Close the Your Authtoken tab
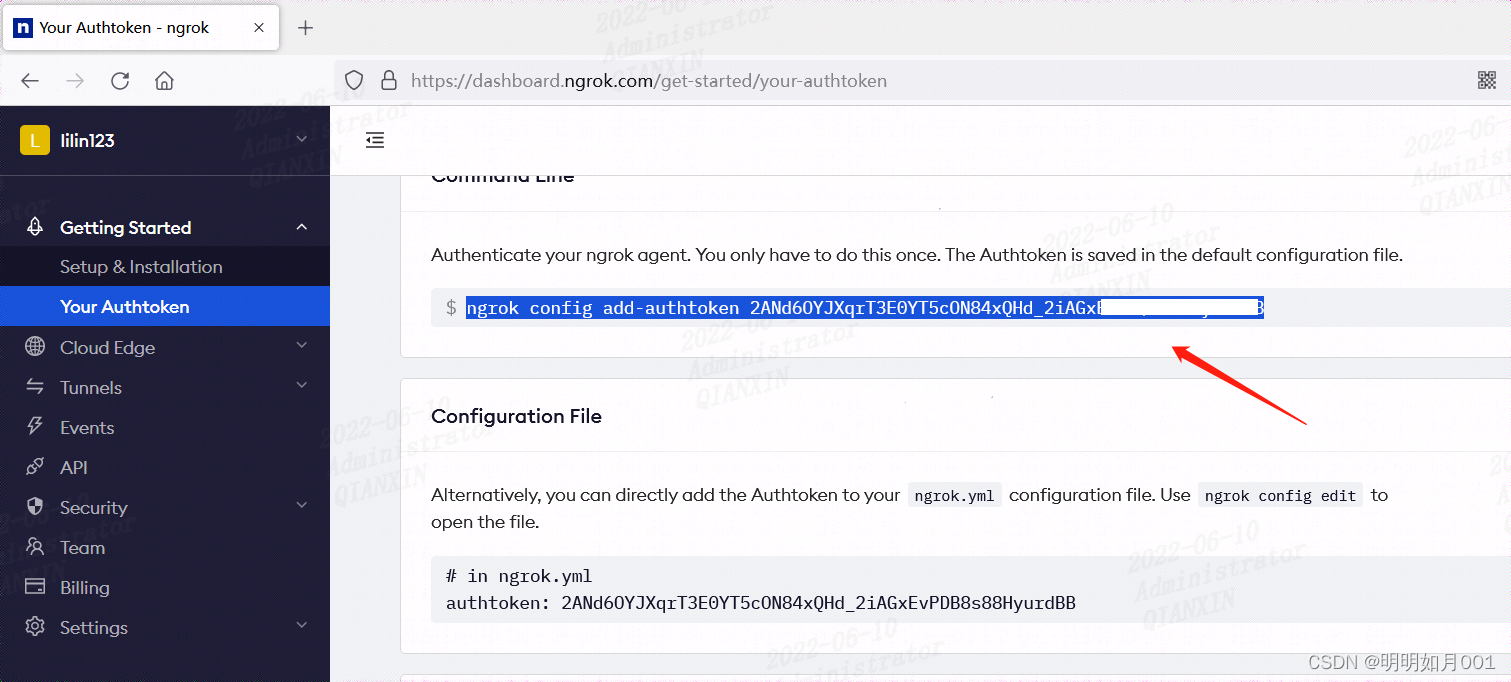The image size is (1511, 682). tap(259, 28)
